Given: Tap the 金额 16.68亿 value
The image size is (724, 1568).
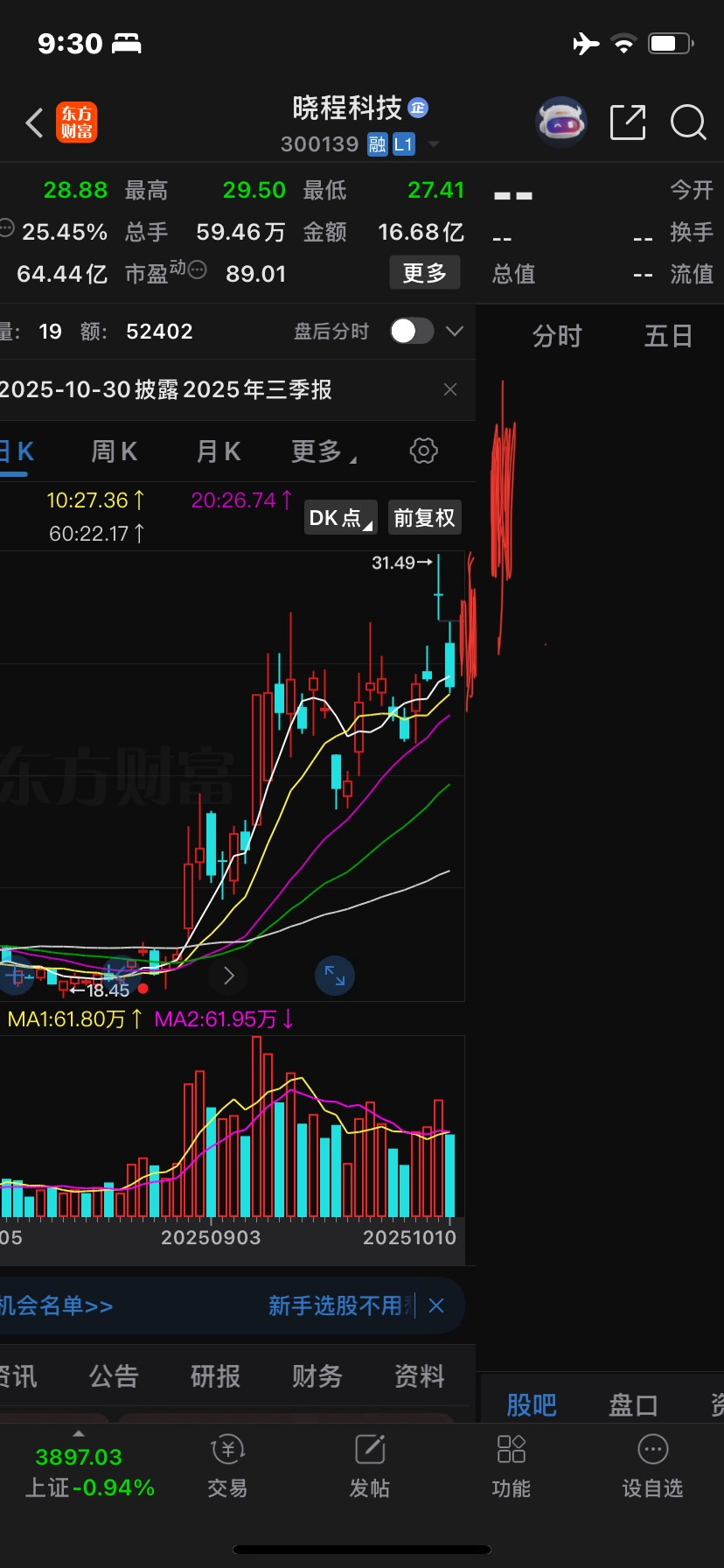Looking at the screenshot, I should click(x=421, y=232).
